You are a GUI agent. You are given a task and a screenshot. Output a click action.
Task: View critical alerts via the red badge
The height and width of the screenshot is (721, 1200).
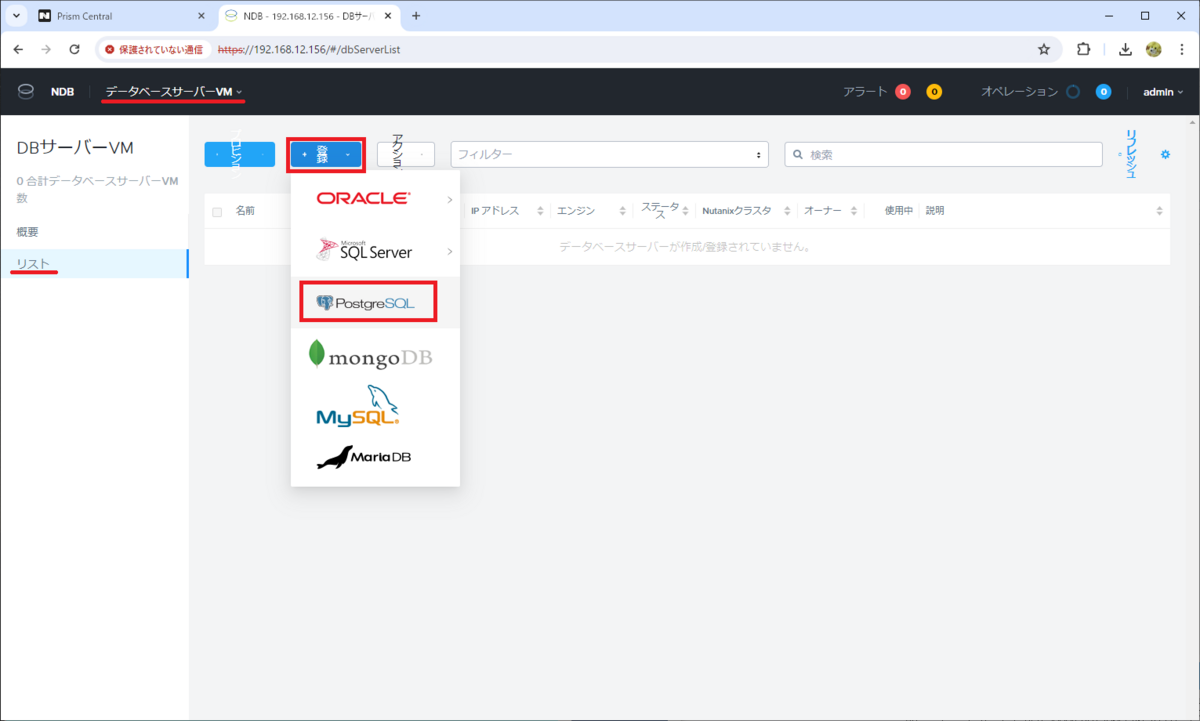pyautogui.click(x=902, y=91)
